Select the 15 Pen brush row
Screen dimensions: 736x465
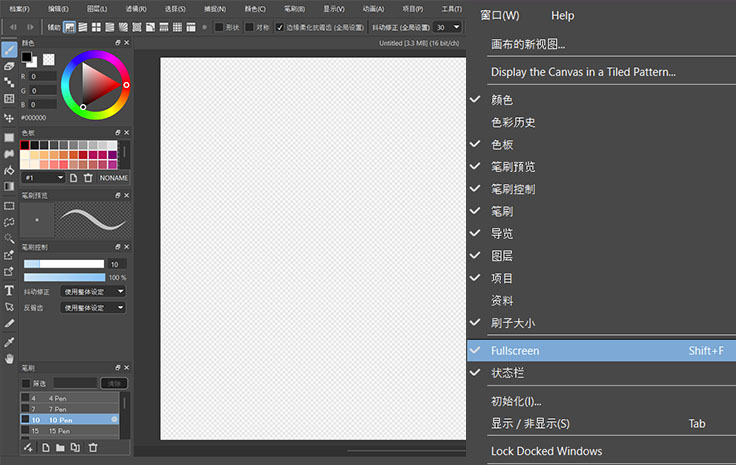pos(69,431)
